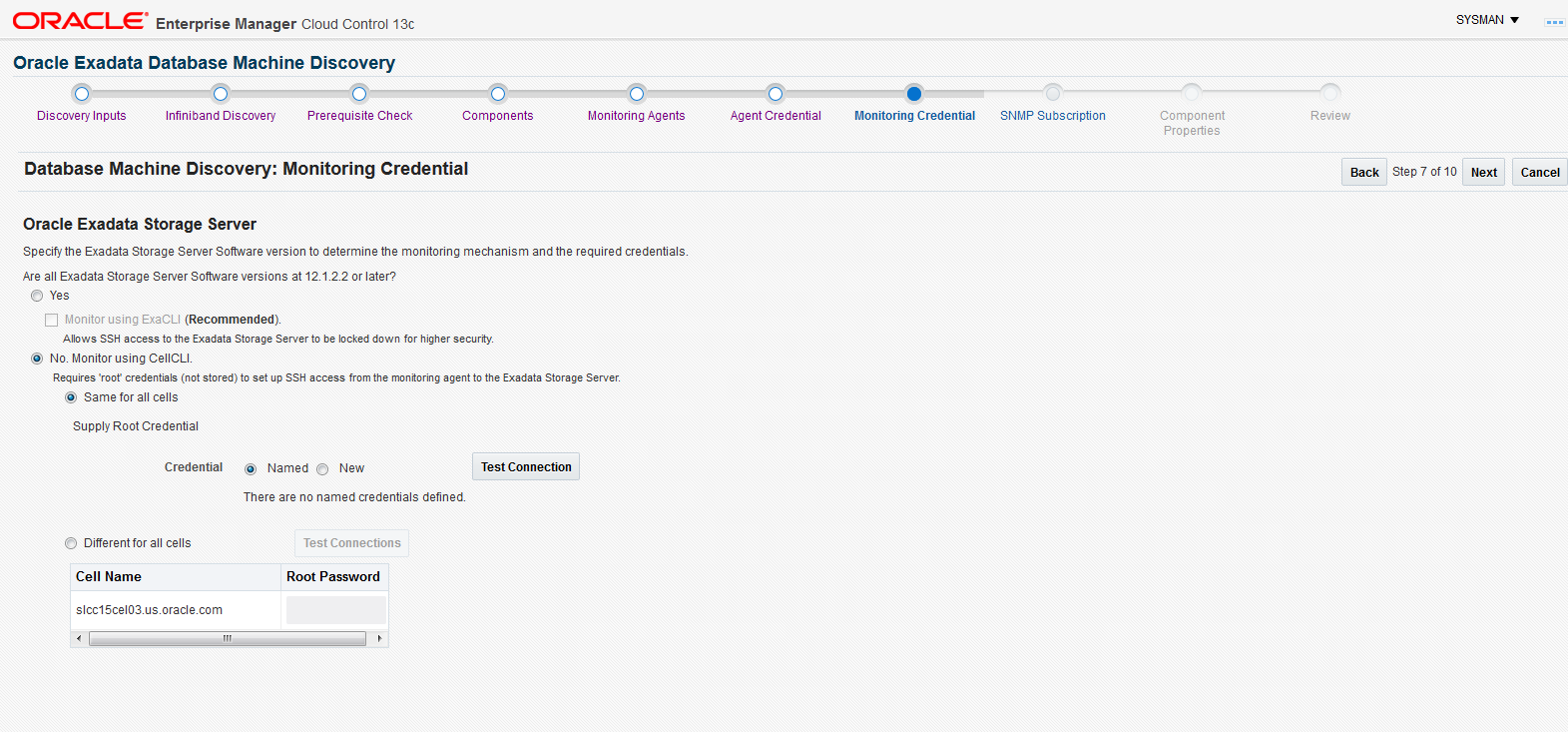The height and width of the screenshot is (732, 1568).
Task: Click the Monitoring Agents step circle
Action: coord(637,94)
